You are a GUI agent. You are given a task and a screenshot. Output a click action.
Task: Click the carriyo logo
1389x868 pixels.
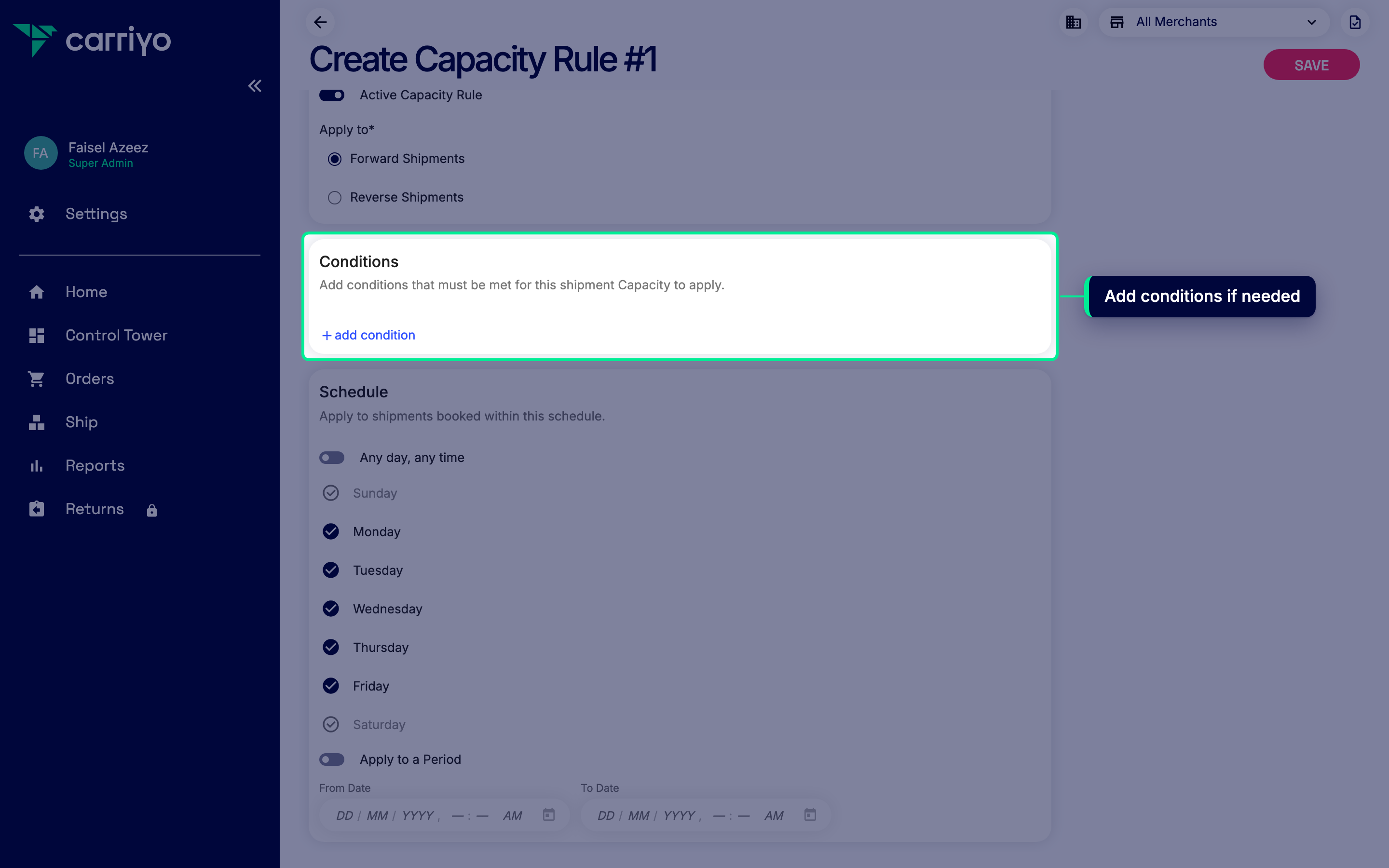[x=92, y=40]
